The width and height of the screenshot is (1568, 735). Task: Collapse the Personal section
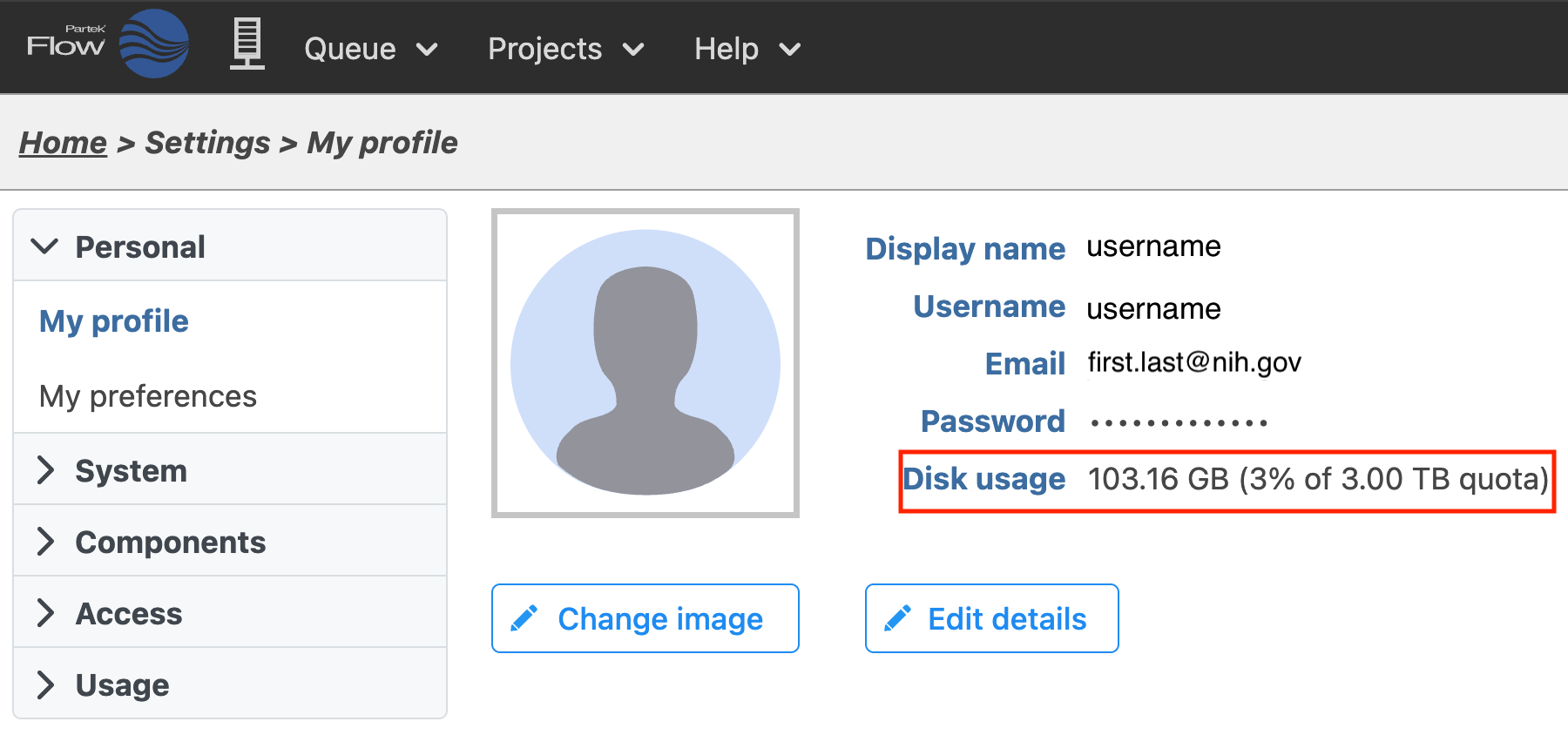(45, 246)
